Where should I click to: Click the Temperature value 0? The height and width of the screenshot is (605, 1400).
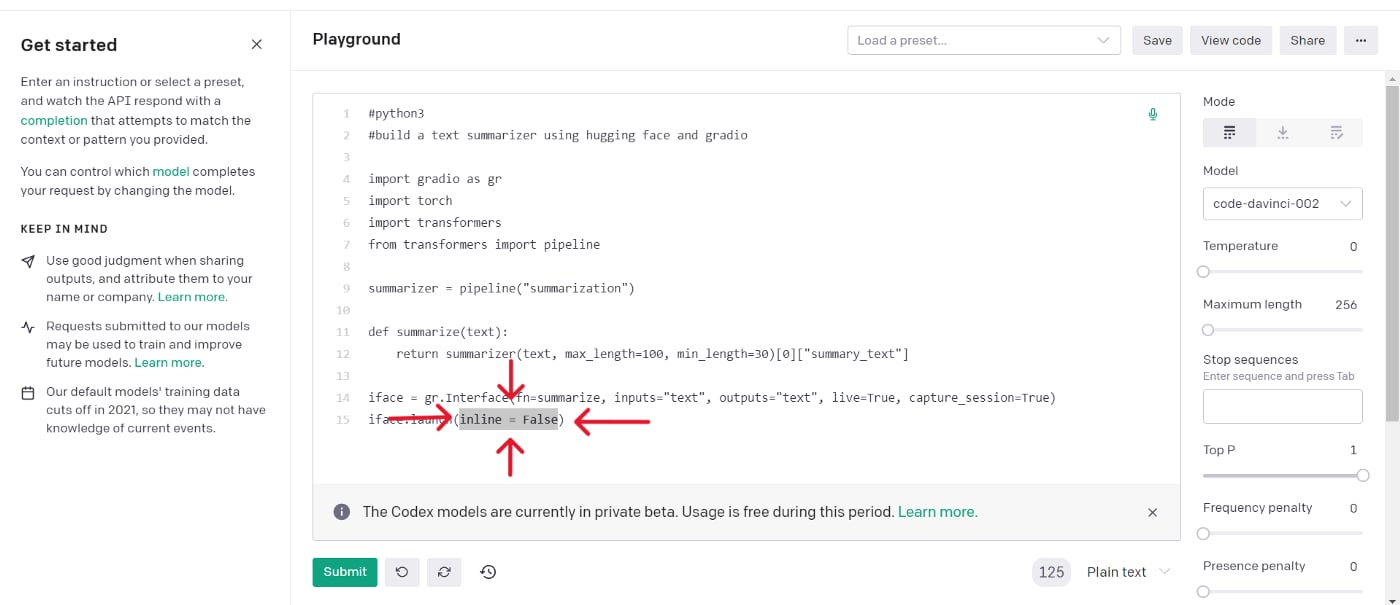click(x=1353, y=246)
